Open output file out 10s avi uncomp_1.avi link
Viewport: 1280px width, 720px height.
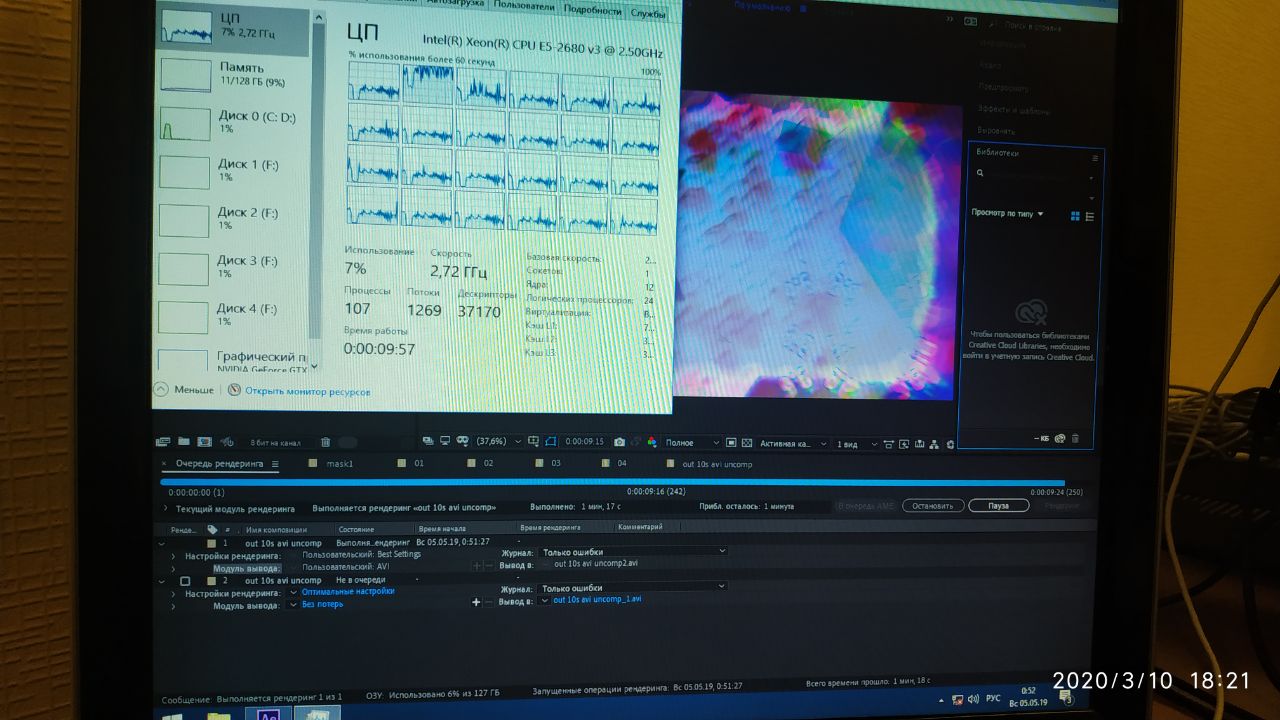point(597,600)
